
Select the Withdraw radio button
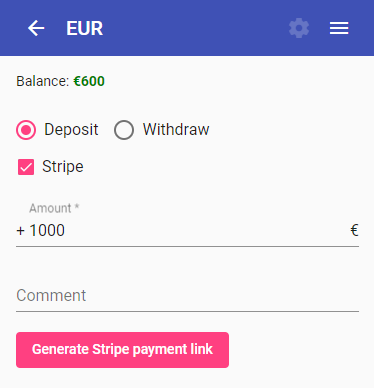coord(124,130)
